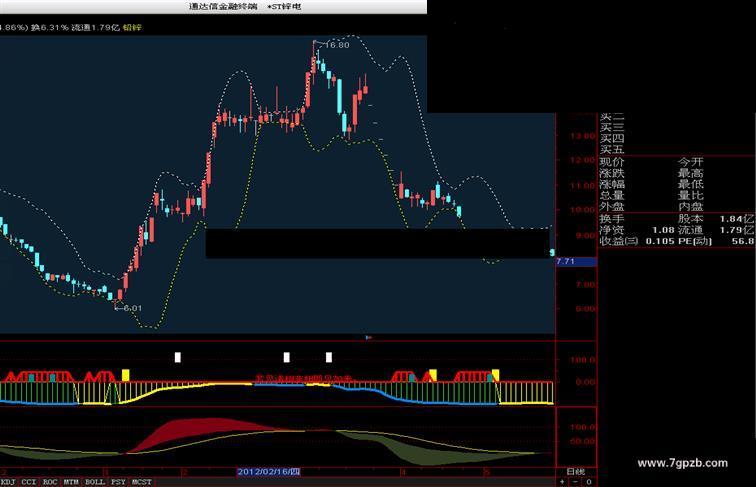Click the PE(动) value 56.8
The height and width of the screenshot is (487, 756).
tap(742, 241)
